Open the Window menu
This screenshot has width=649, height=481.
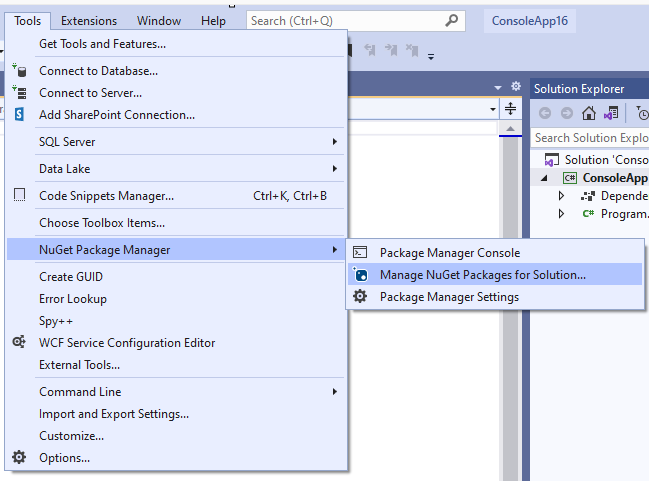click(159, 21)
